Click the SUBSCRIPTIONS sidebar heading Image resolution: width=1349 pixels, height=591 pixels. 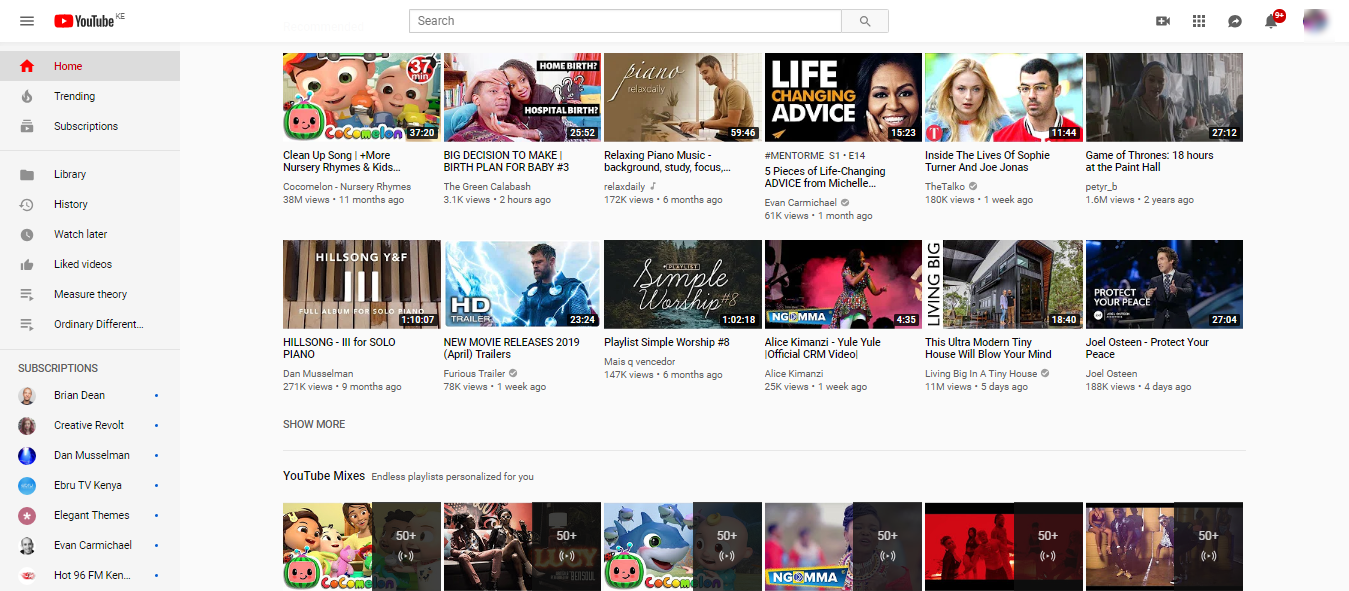pyautogui.click(x=58, y=368)
